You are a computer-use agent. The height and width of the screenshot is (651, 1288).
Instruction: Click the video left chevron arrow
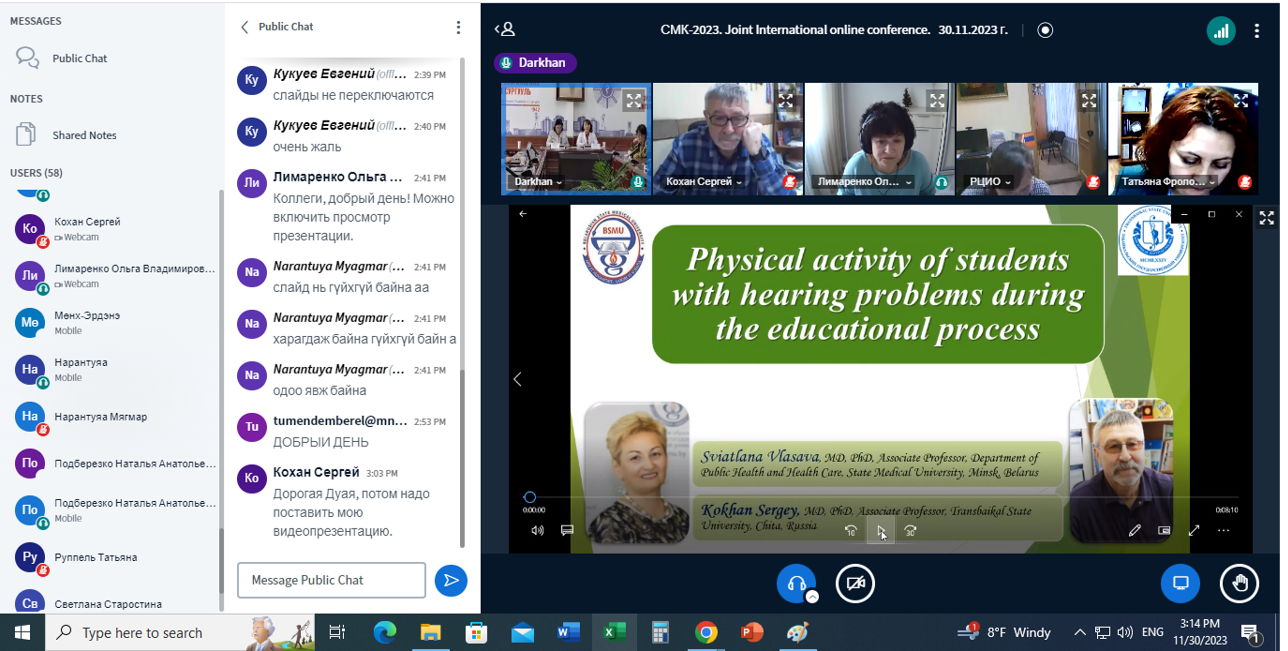pyautogui.click(x=517, y=379)
